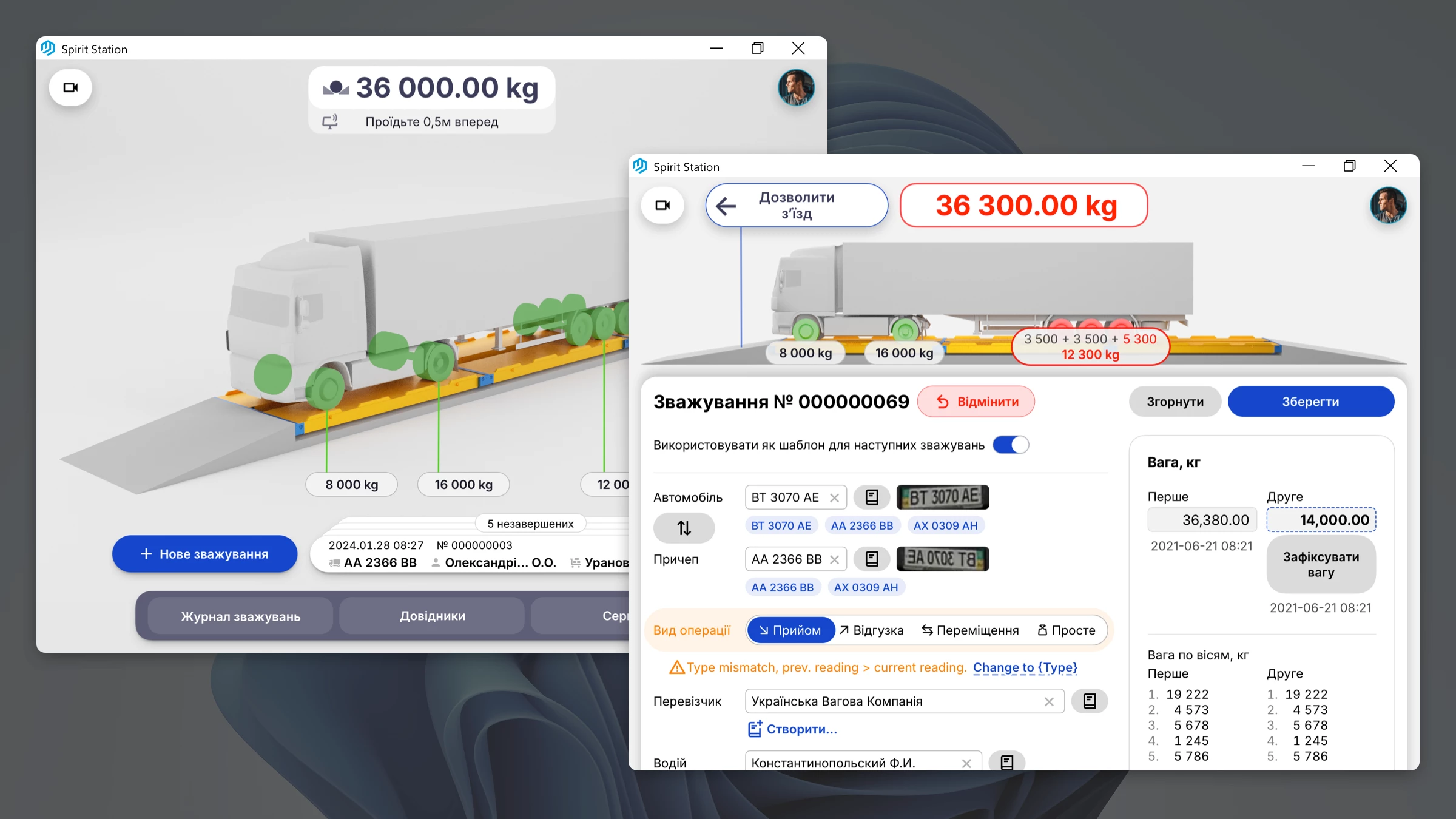Click the Автомобіль input ВТ 3070 АЕ
The width and height of the screenshot is (1456, 819).
795,497
